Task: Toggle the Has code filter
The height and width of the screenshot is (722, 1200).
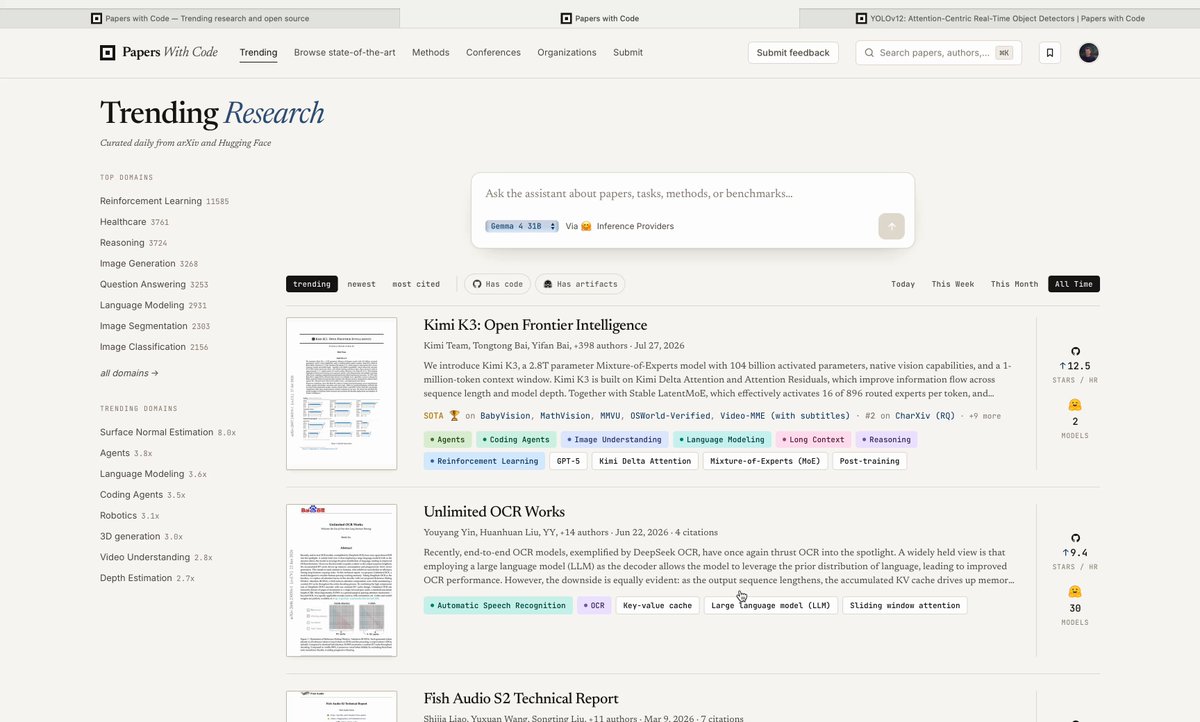Action: (x=498, y=284)
